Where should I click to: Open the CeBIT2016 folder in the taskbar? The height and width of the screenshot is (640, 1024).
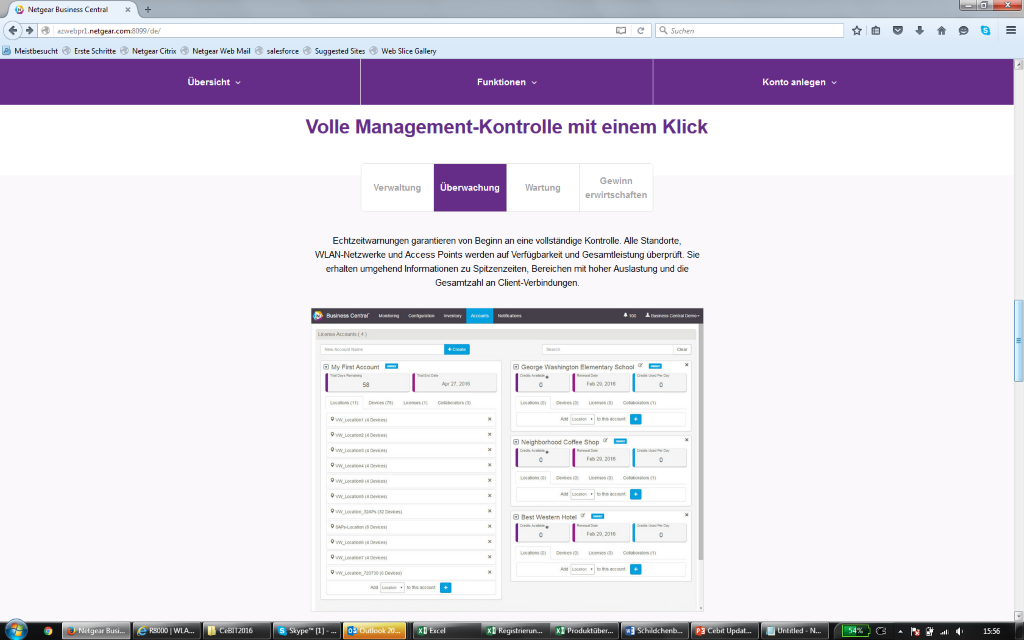coord(236,631)
